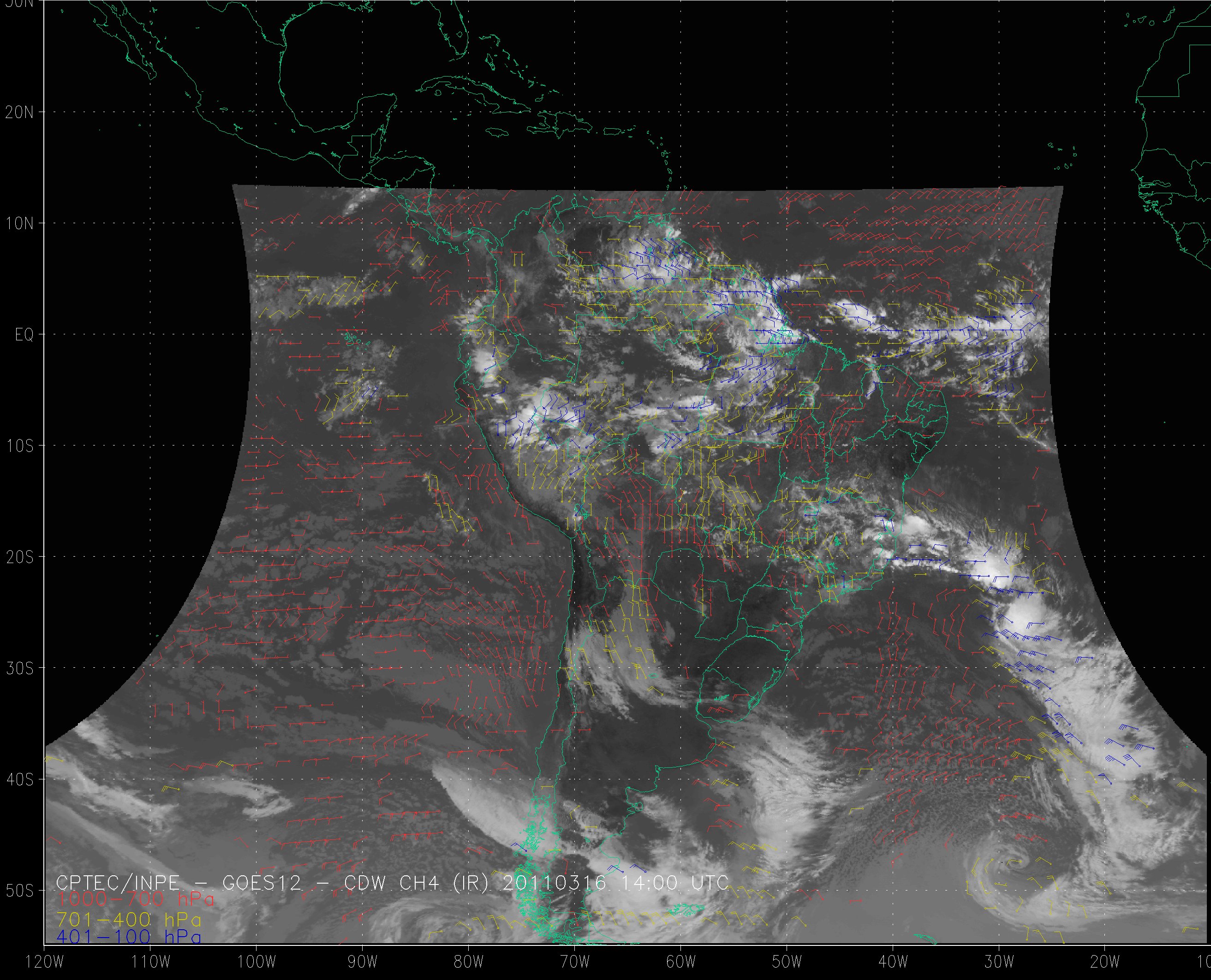Click the 60W longitude axis label
Image resolution: width=1211 pixels, height=980 pixels.
680,962
